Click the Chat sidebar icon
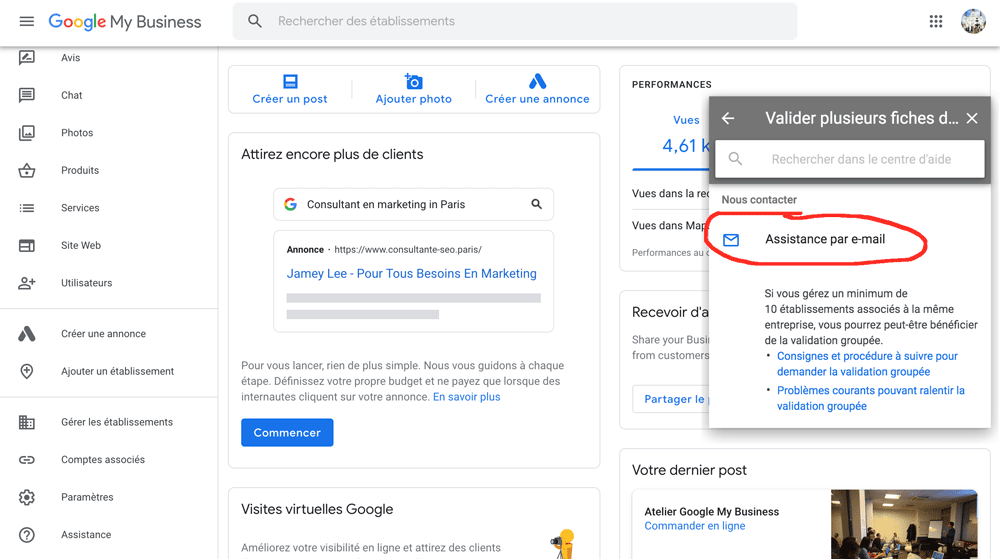 pos(27,96)
